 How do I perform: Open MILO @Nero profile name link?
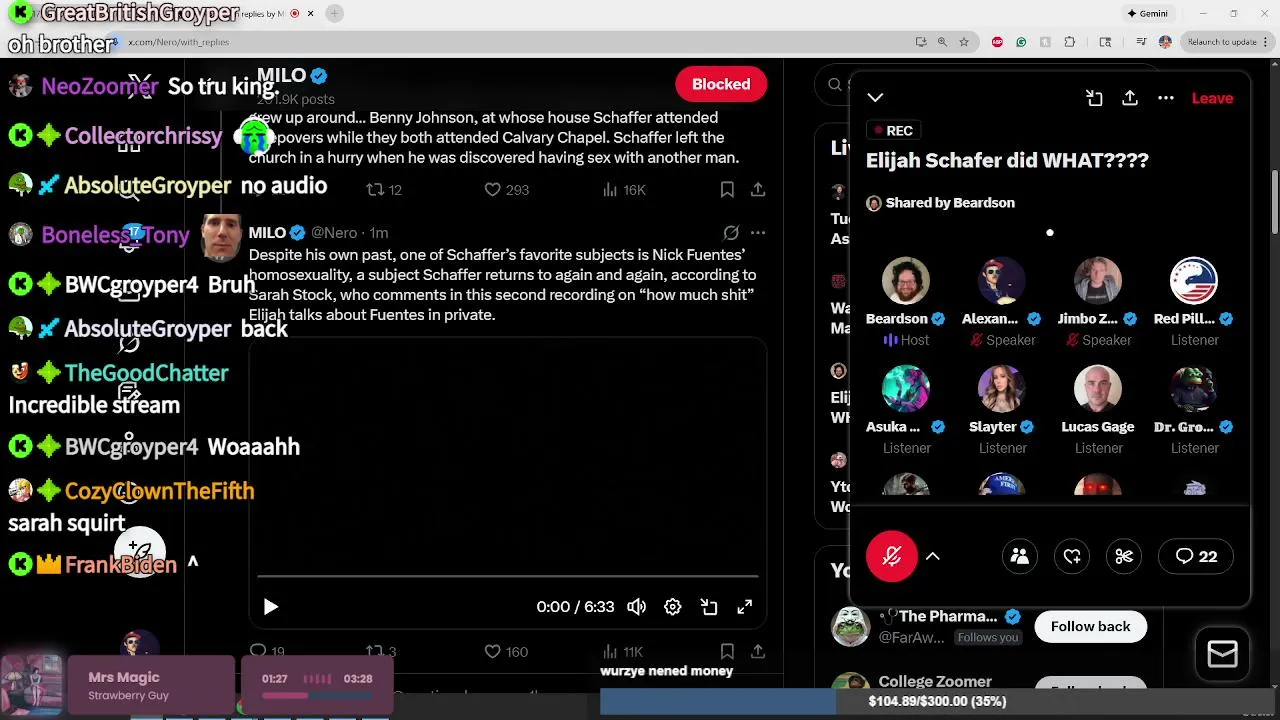click(267, 233)
